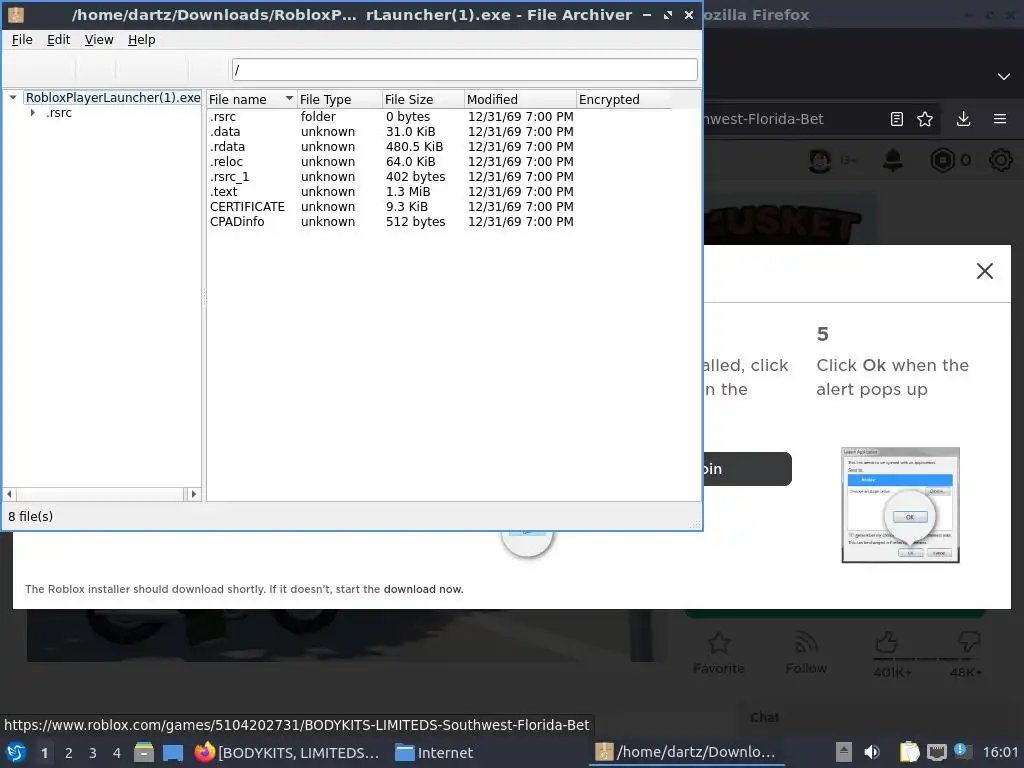
Task: Bookmark the page with the star icon
Action: coord(925,119)
